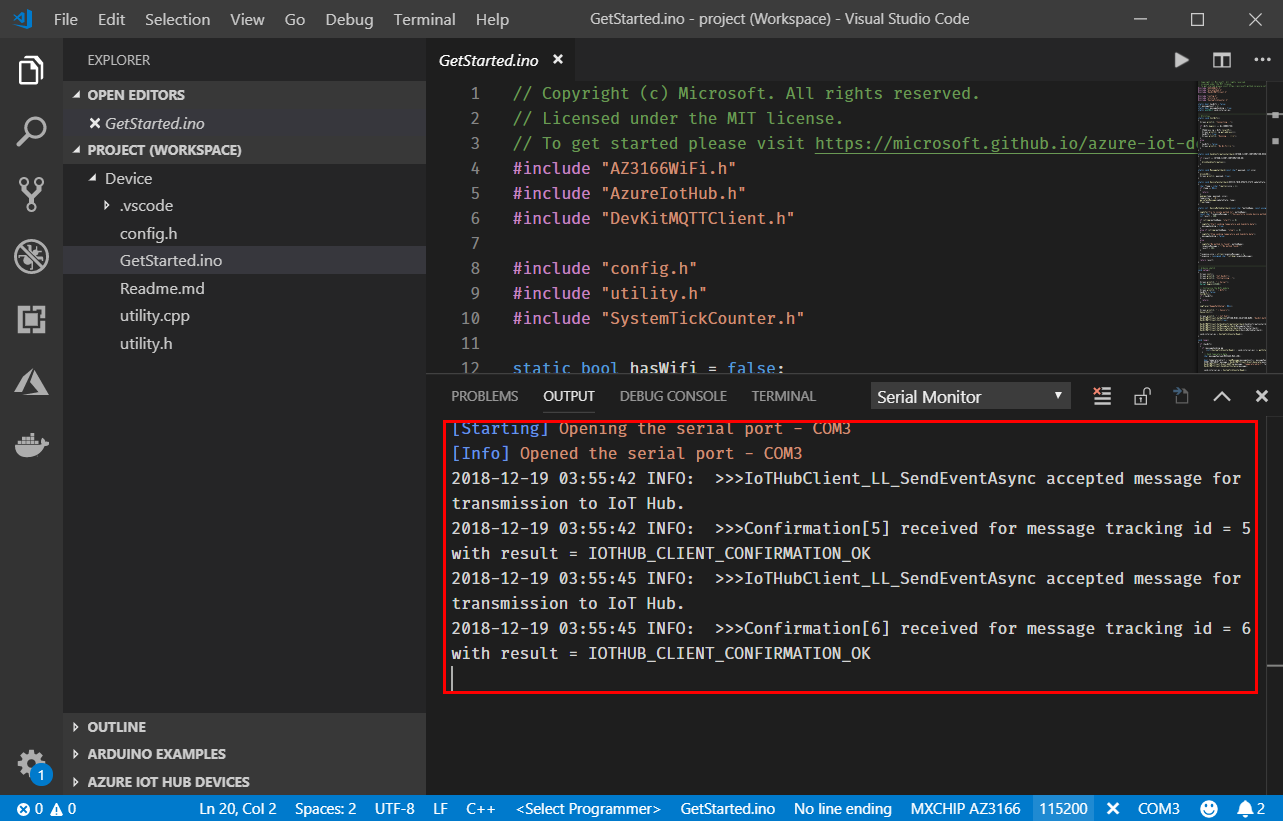Open the Debug menu
1283x821 pixels.
click(x=349, y=19)
